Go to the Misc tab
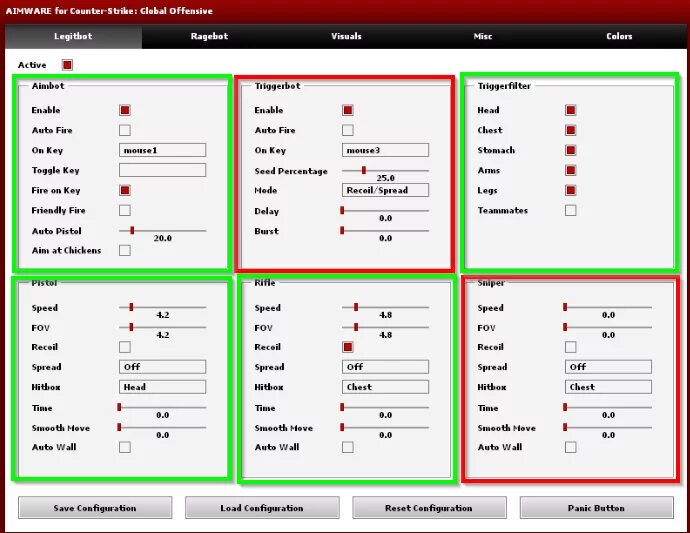Viewport: 690px width, 533px height. 483,37
